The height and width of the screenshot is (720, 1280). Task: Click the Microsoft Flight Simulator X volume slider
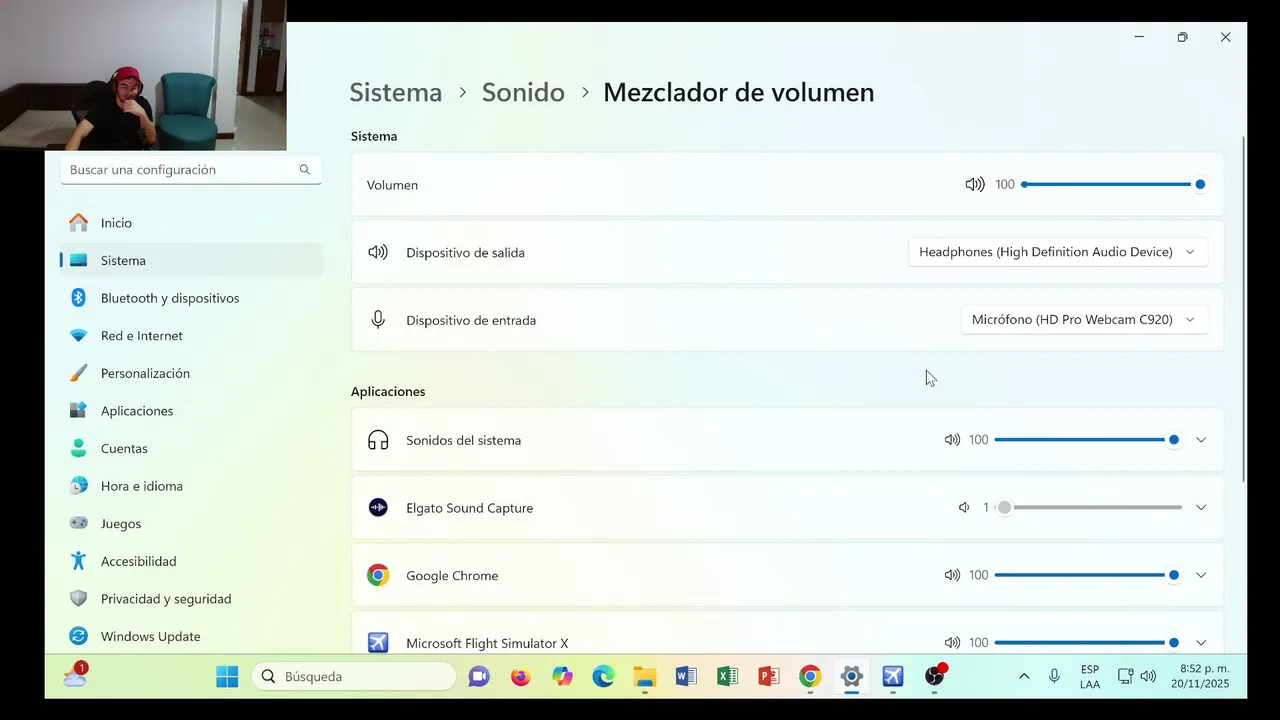(x=1088, y=643)
